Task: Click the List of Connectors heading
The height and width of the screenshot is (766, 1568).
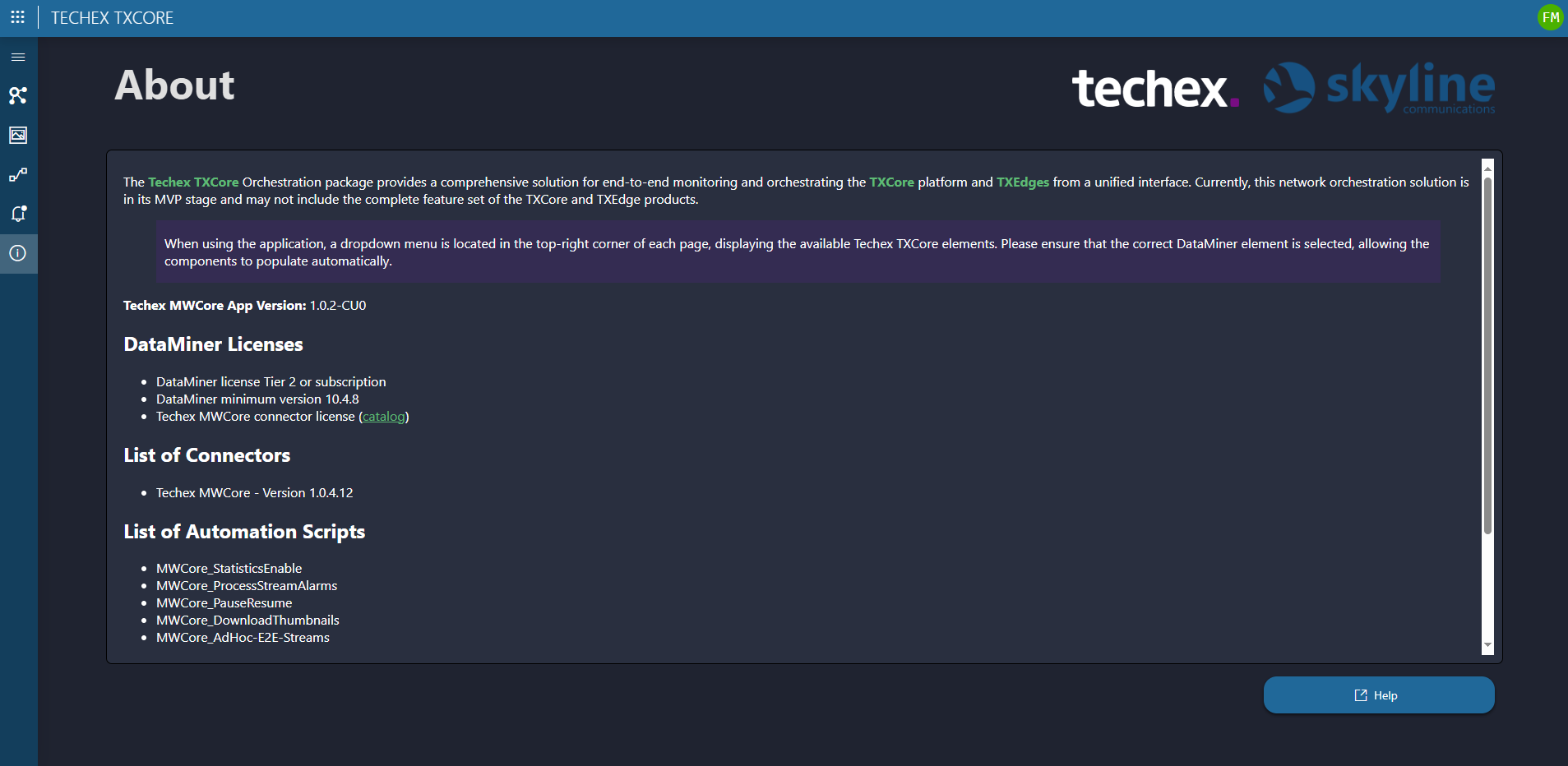Action: 207,455
